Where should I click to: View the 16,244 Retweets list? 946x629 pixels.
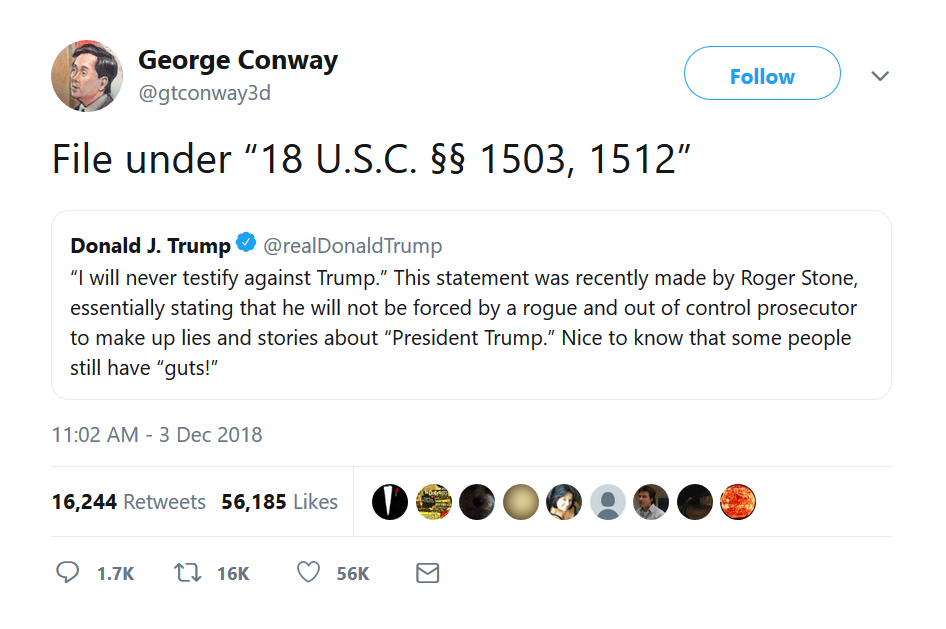[129, 502]
